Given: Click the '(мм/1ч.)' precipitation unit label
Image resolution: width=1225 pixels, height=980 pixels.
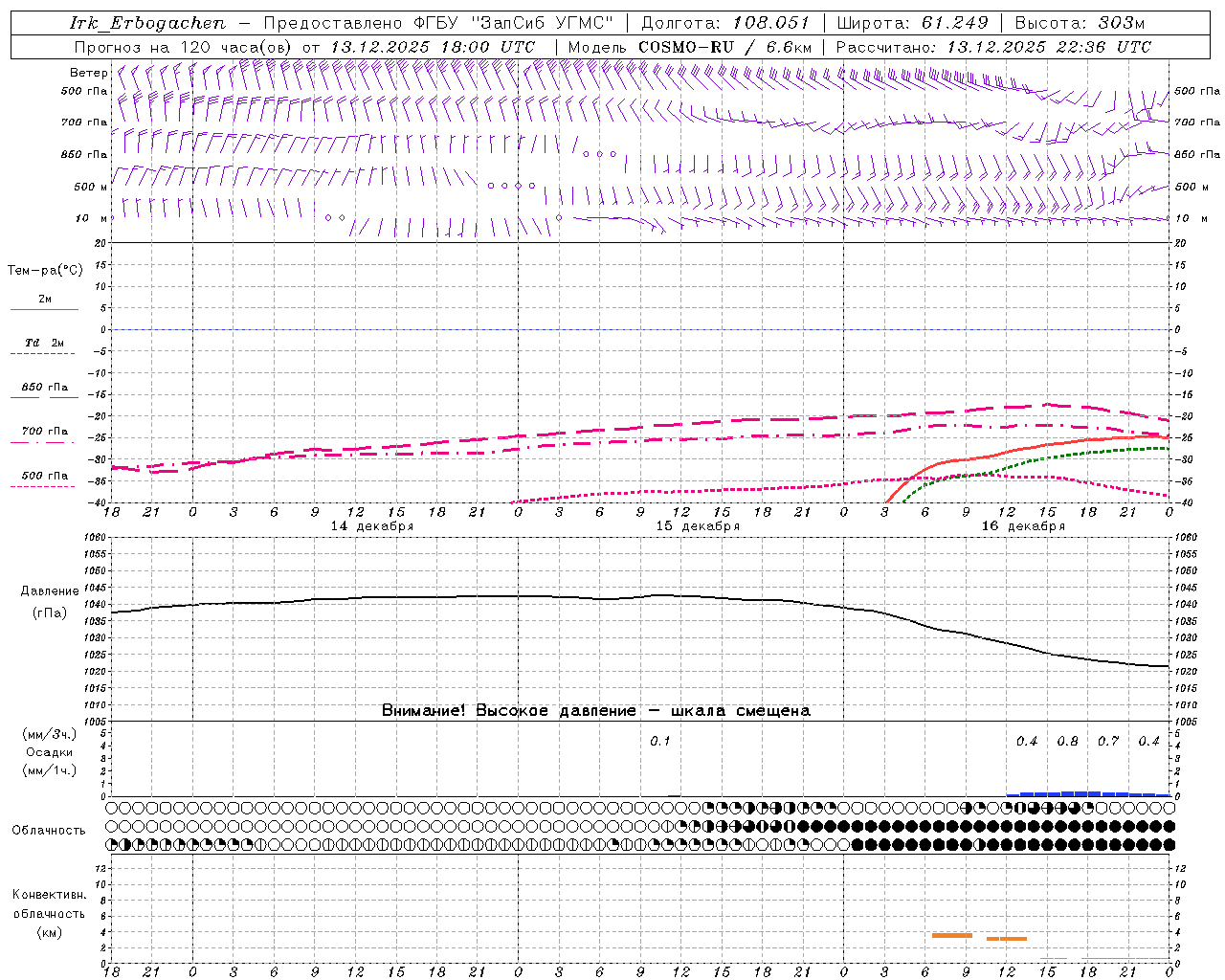Looking at the screenshot, I should tap(49, 770).
